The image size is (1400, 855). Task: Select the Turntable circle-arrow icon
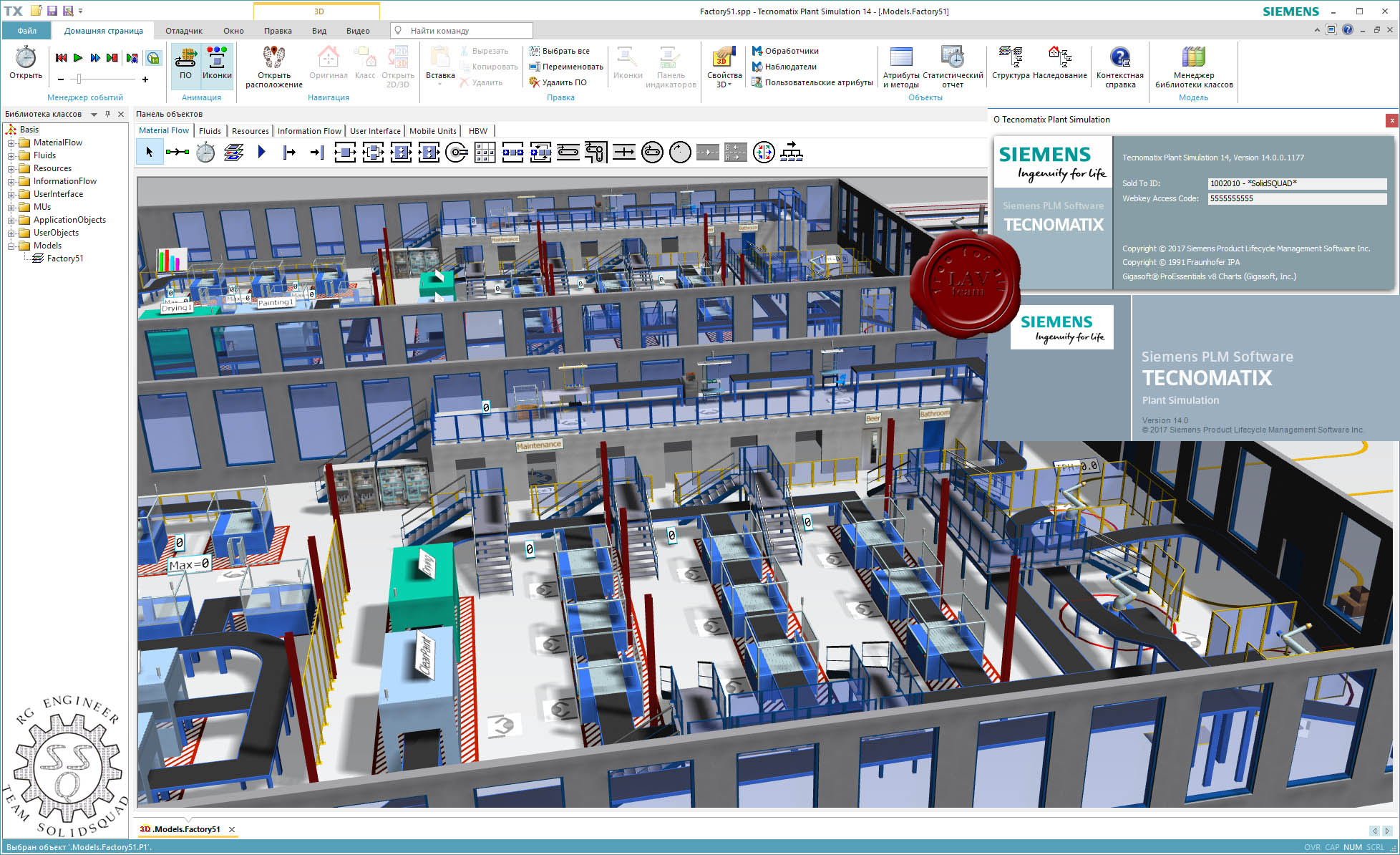tap(680, 152)
